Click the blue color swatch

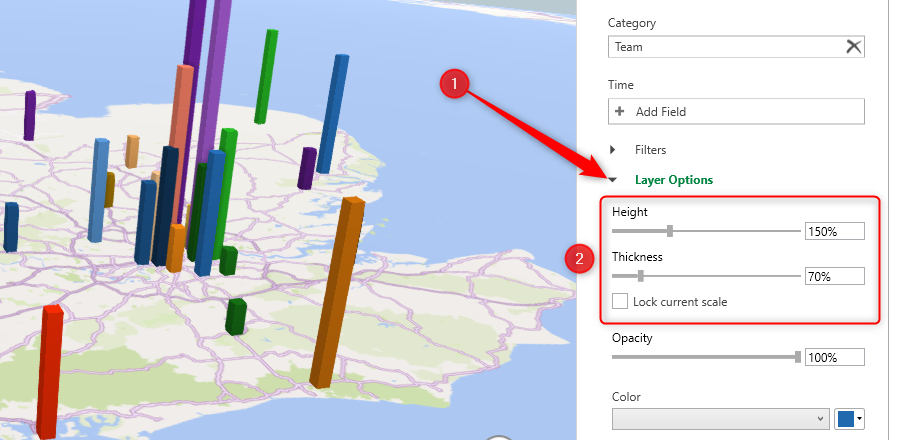pos(844,418)
